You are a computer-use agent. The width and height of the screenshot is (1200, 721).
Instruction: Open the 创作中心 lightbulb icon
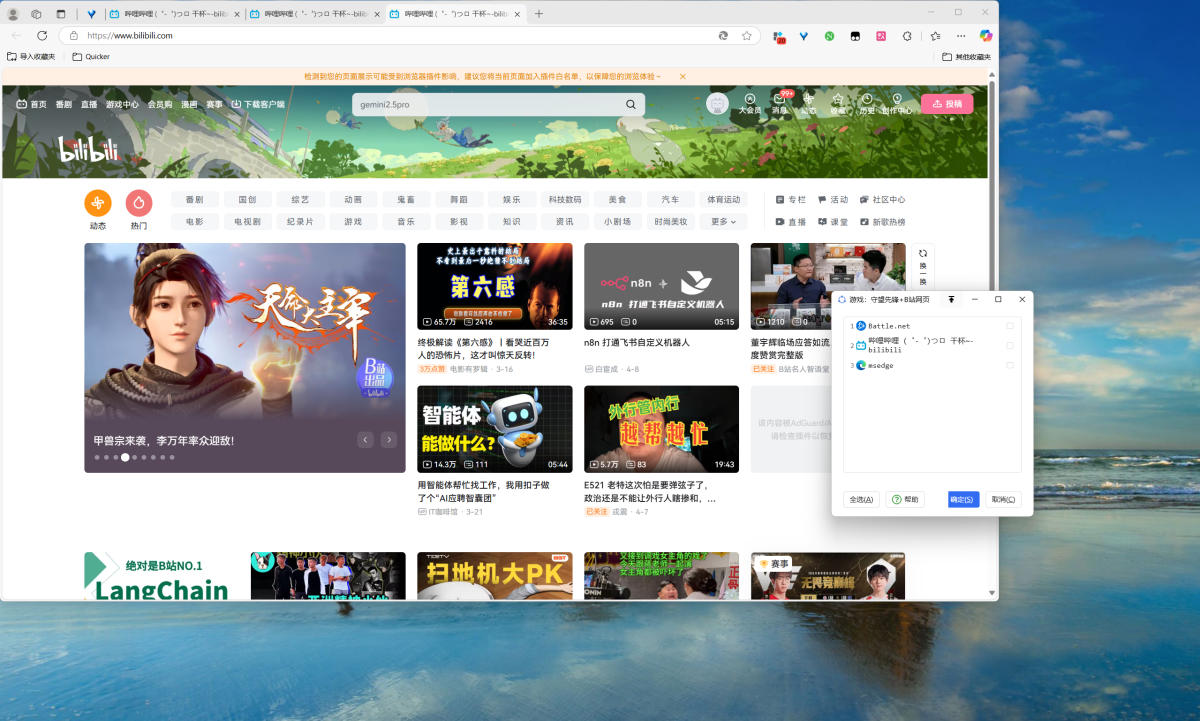pos(897,99)
